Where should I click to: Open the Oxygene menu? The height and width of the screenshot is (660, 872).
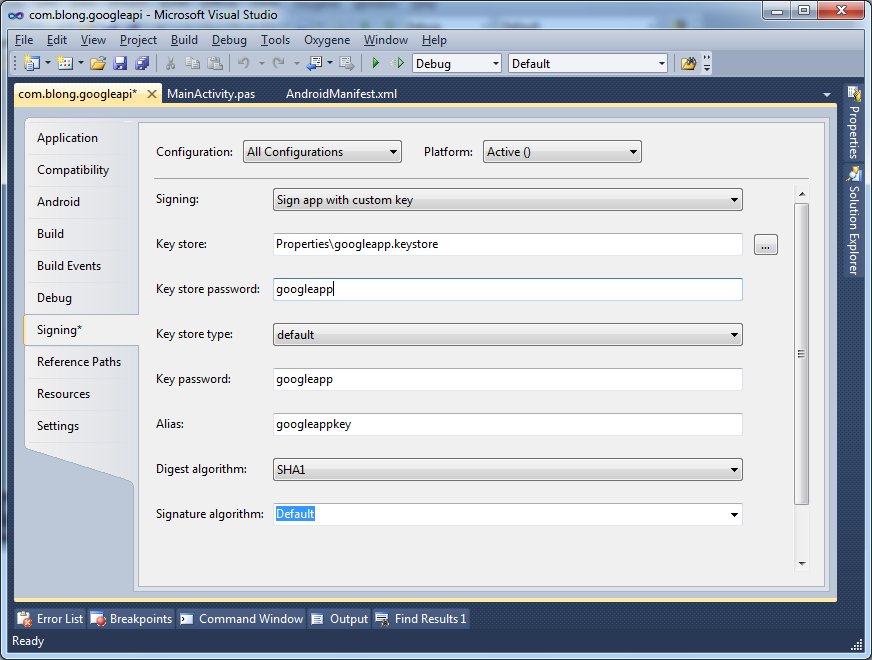click(x=326, y=40)
